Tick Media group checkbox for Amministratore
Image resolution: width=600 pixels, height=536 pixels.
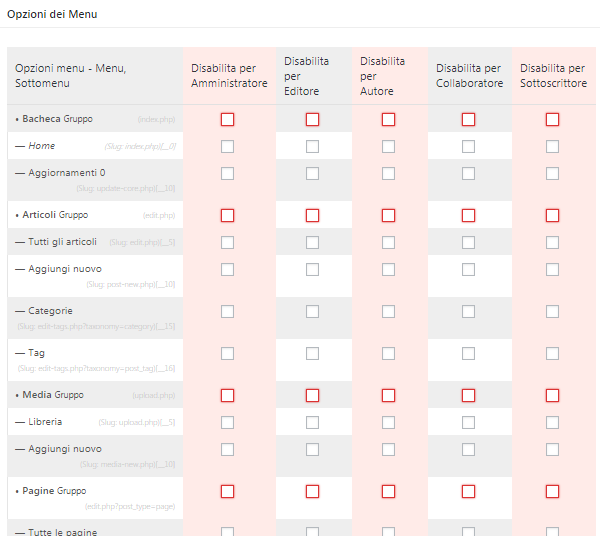pos(227,395)
